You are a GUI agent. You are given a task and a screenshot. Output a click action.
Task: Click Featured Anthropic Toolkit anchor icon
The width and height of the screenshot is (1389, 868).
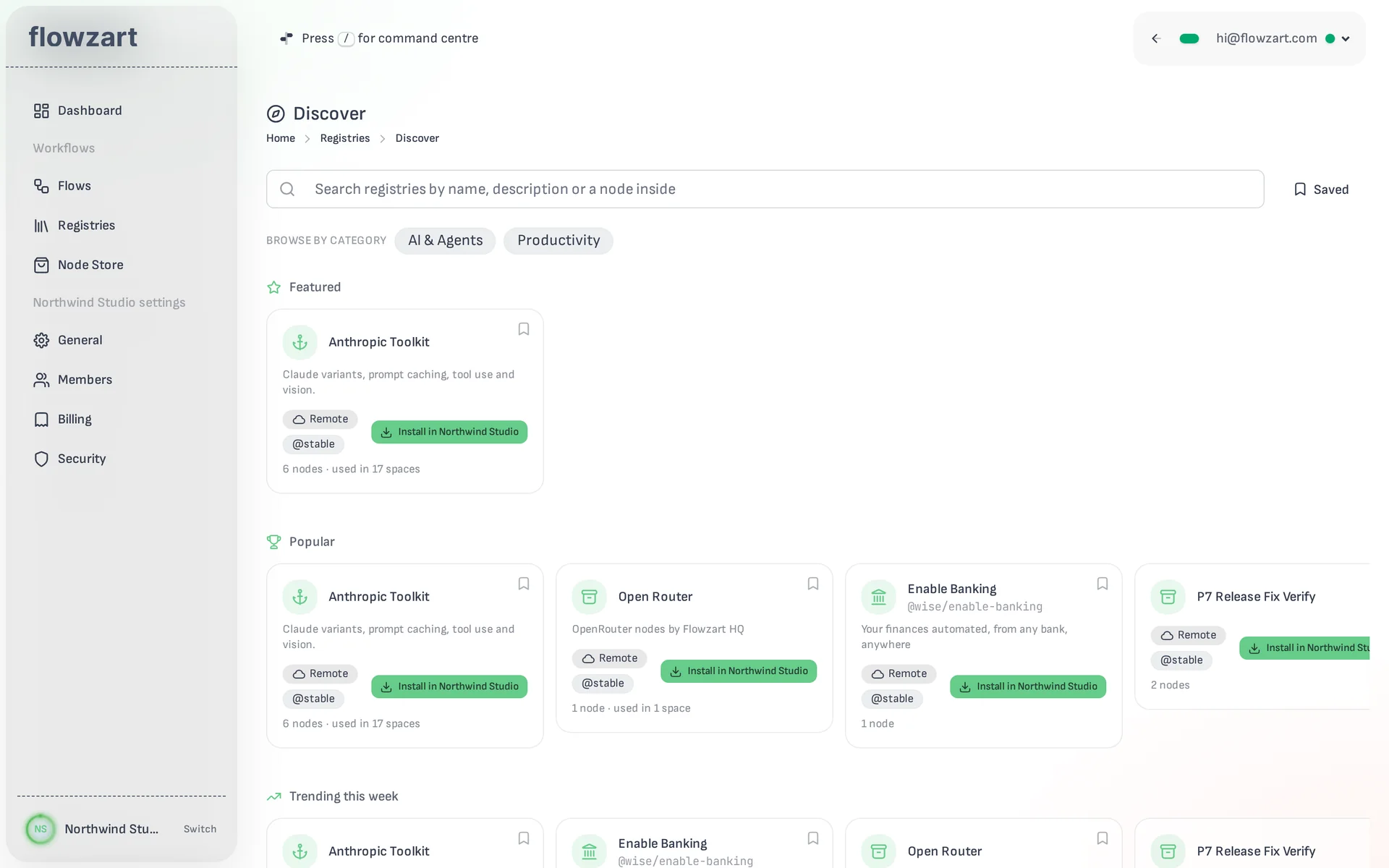pyautogui.click(x=300, y=342)
